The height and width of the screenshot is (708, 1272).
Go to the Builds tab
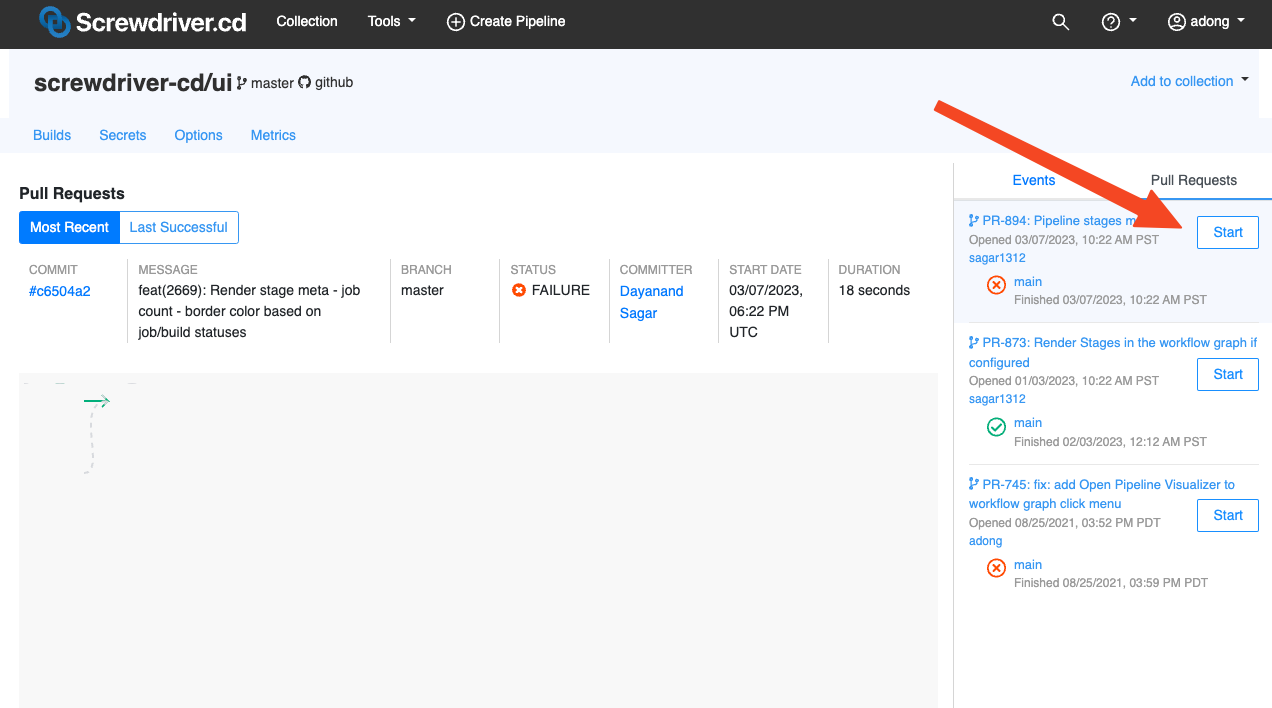(52, 135)
